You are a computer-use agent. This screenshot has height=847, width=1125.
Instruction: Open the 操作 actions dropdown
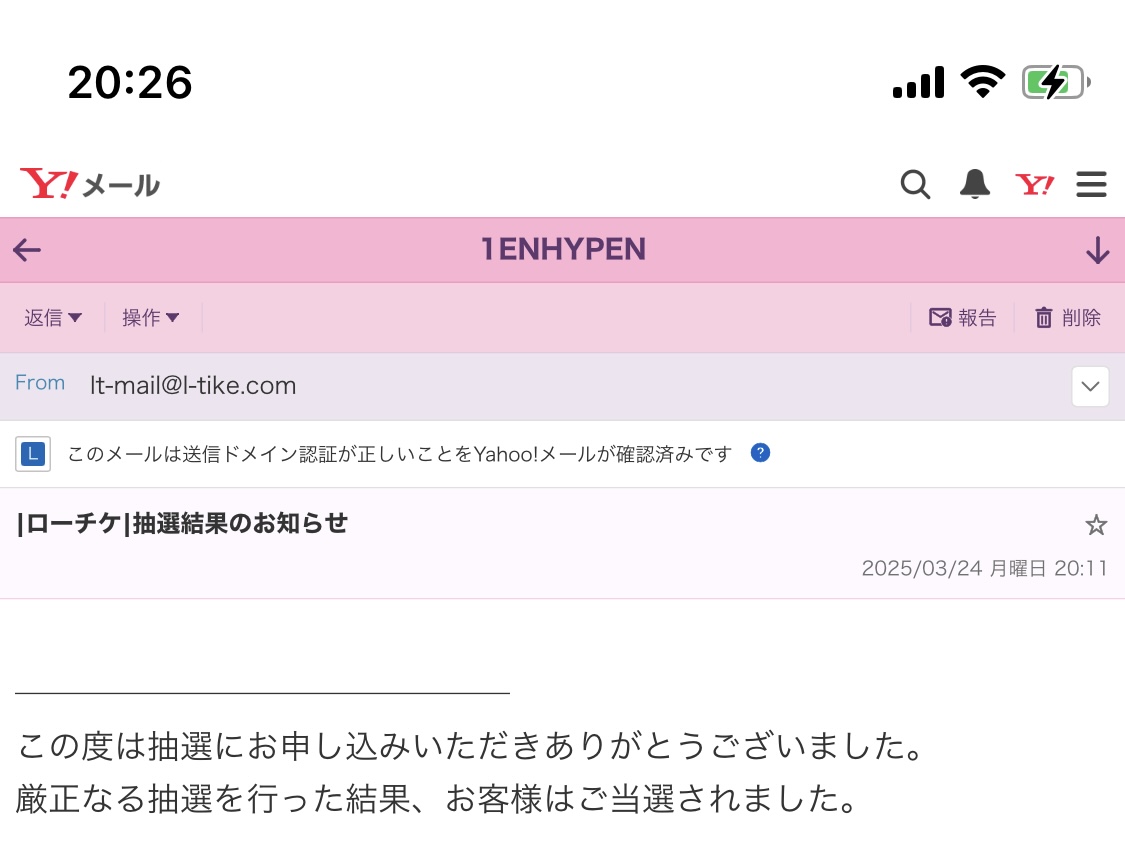(151, 318)
